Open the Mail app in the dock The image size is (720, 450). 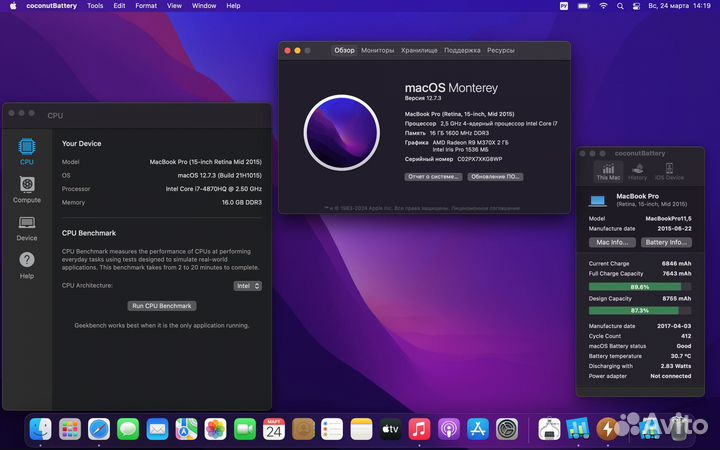[157, 429]
